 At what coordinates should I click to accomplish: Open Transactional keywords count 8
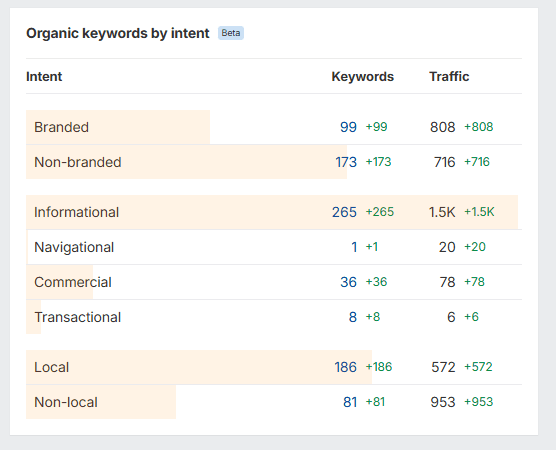pos(353,317)
